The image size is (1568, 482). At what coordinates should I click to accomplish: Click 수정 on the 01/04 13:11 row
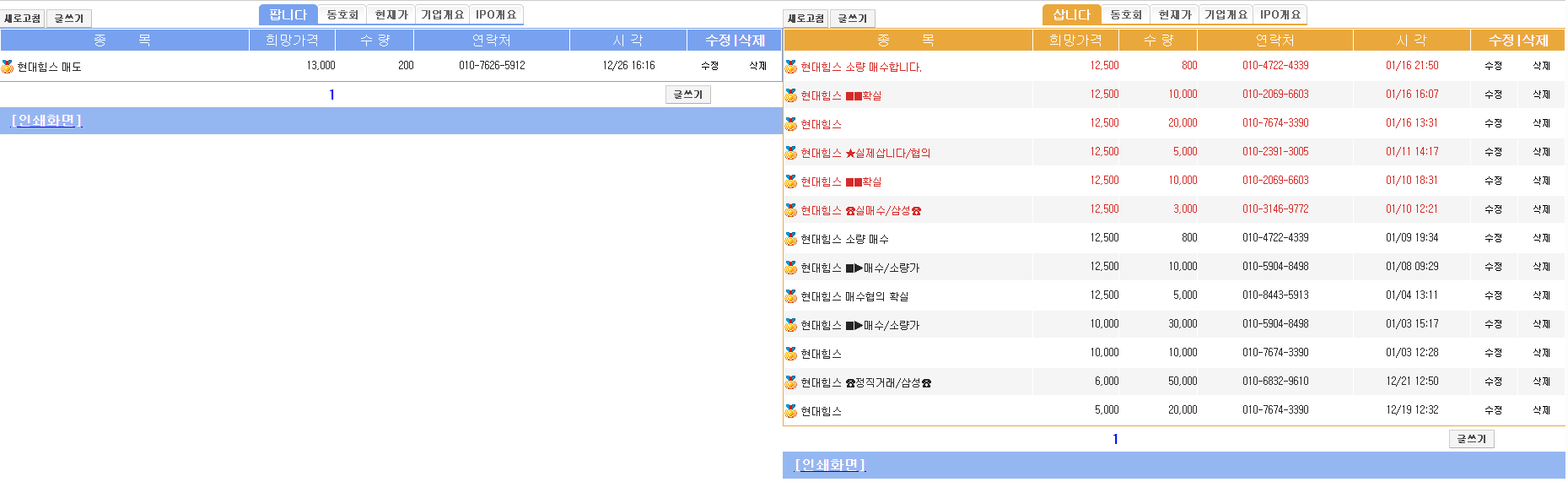1494,295
